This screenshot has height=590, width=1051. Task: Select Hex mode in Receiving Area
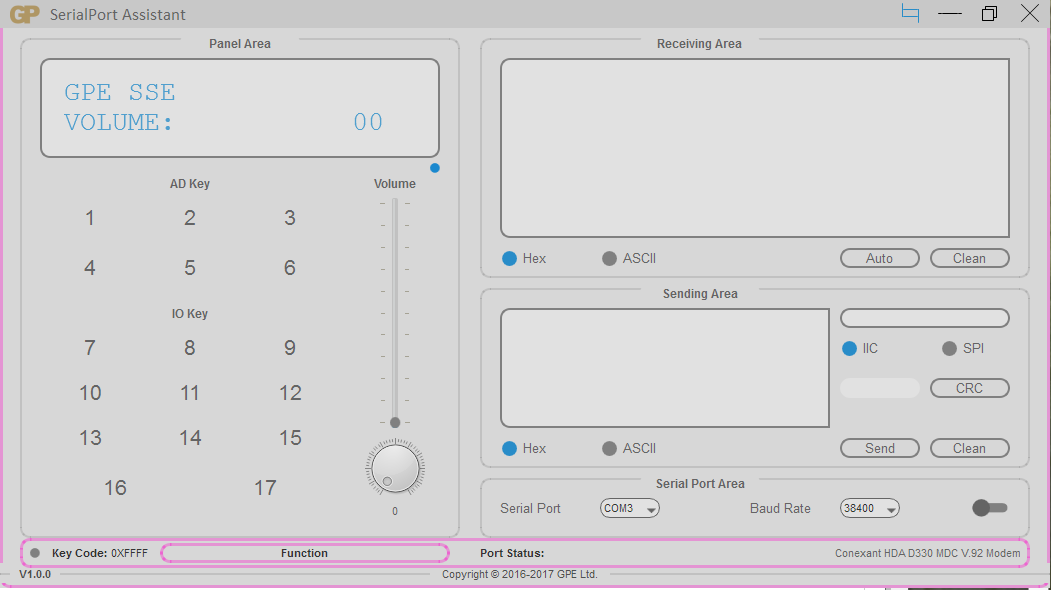point(524,258)
